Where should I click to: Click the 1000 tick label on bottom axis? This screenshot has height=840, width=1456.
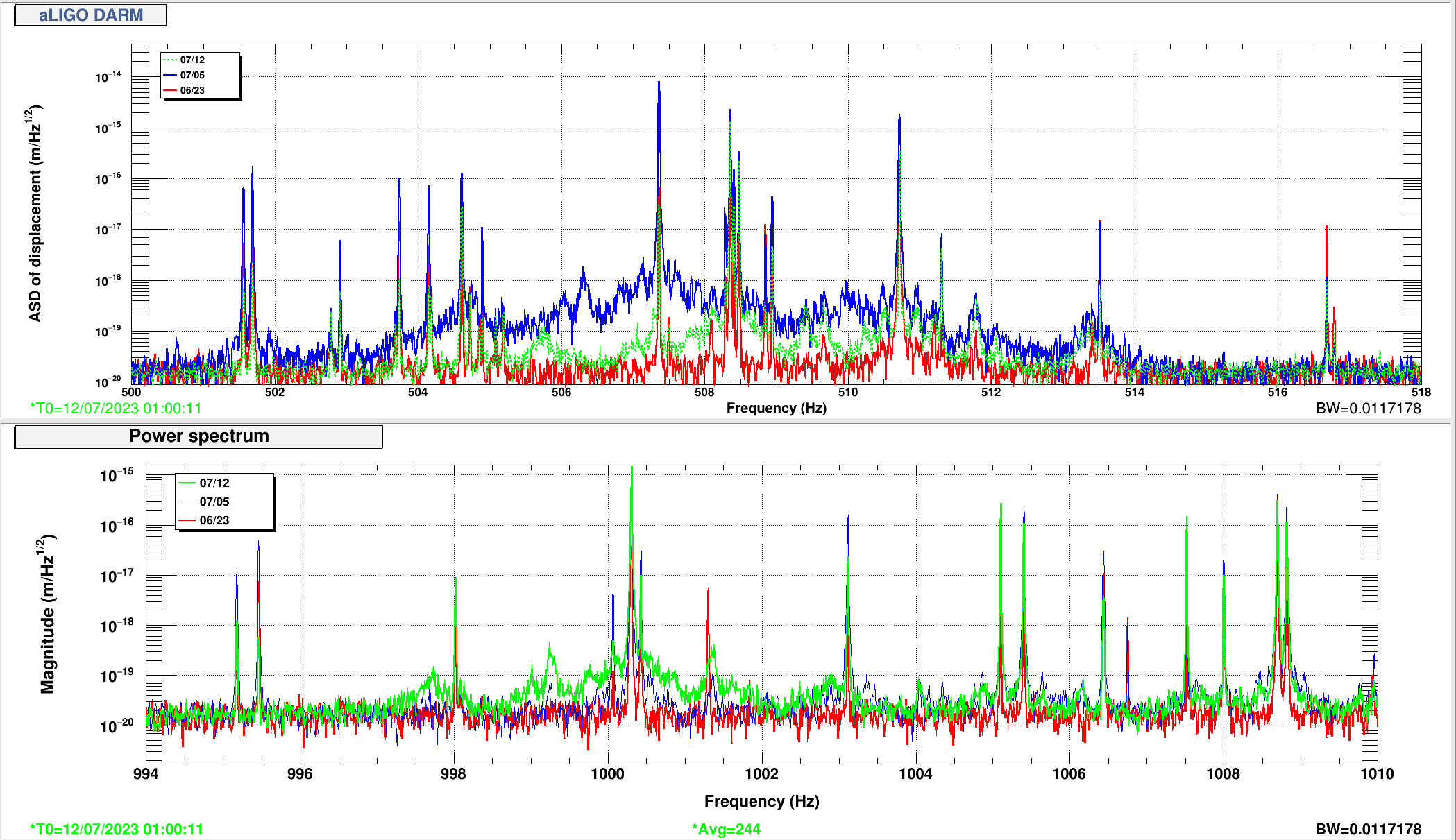607,774
